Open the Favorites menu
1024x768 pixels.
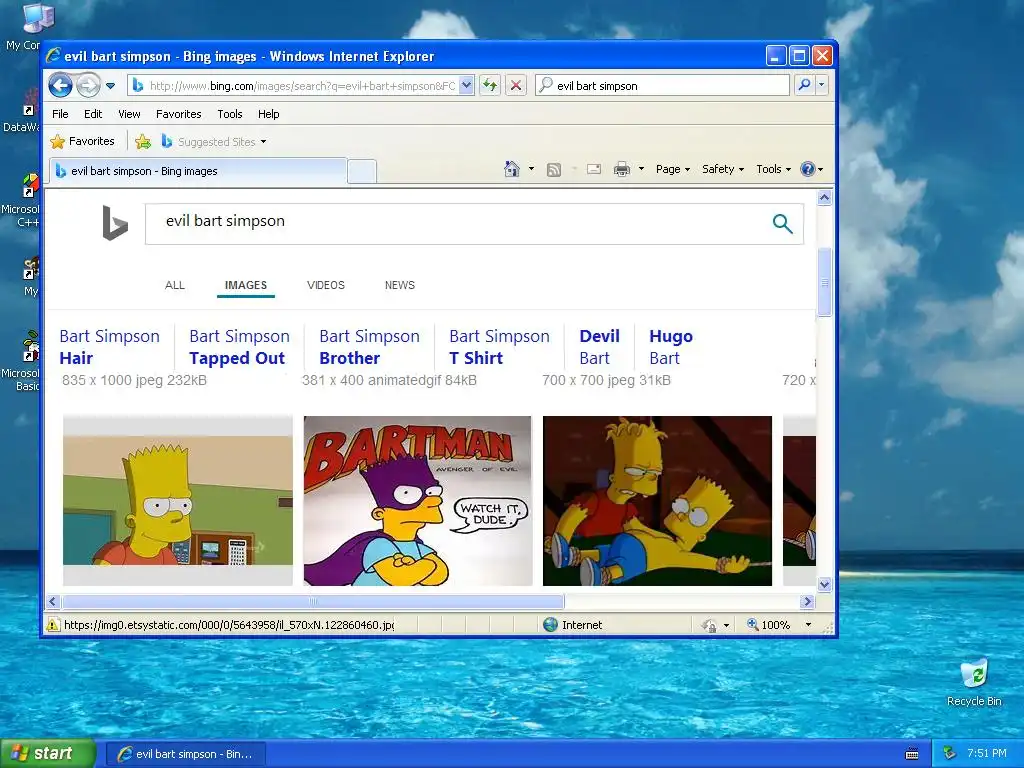point(178,114)
